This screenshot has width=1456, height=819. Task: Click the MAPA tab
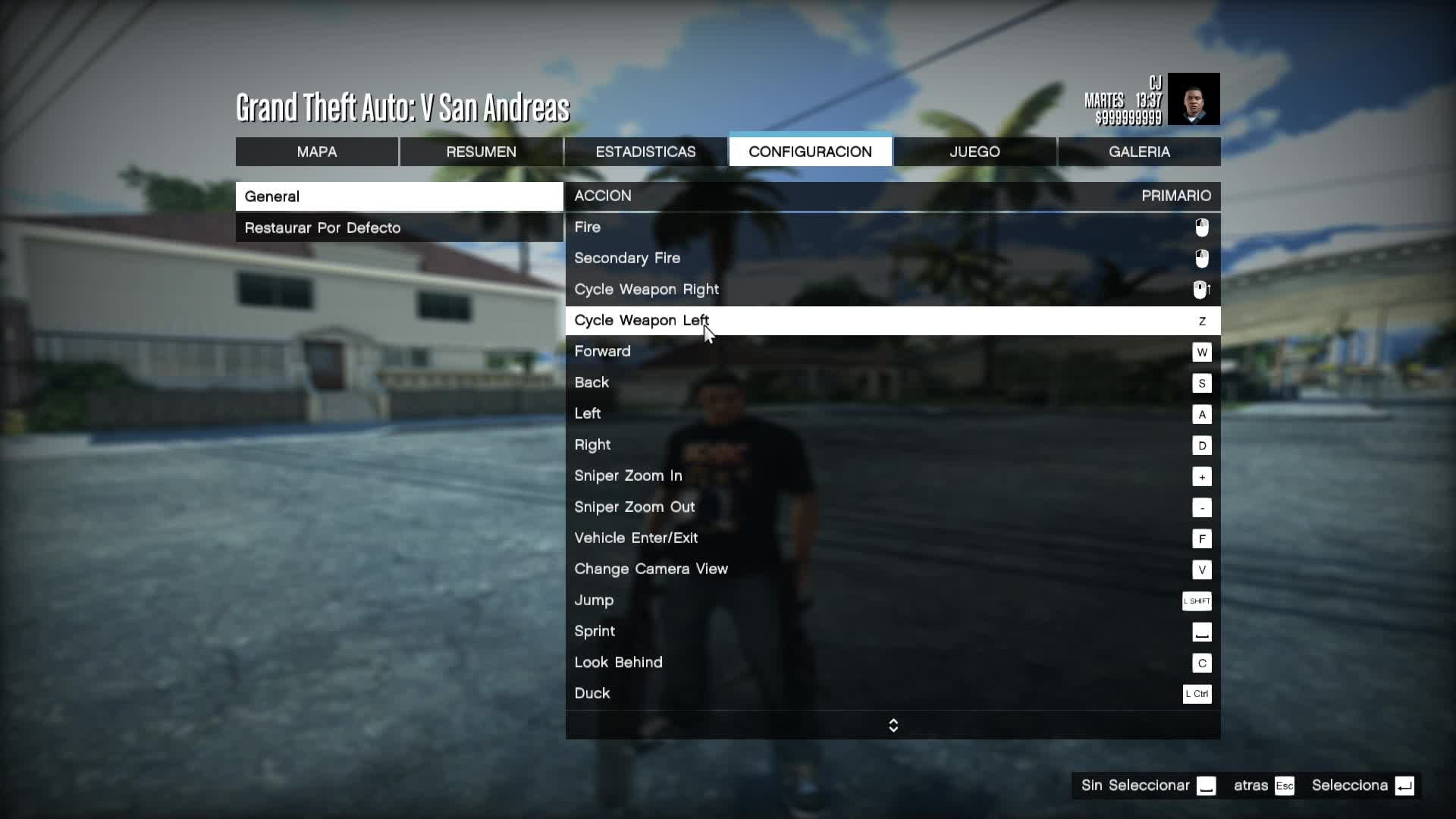(x=317, y=151)
